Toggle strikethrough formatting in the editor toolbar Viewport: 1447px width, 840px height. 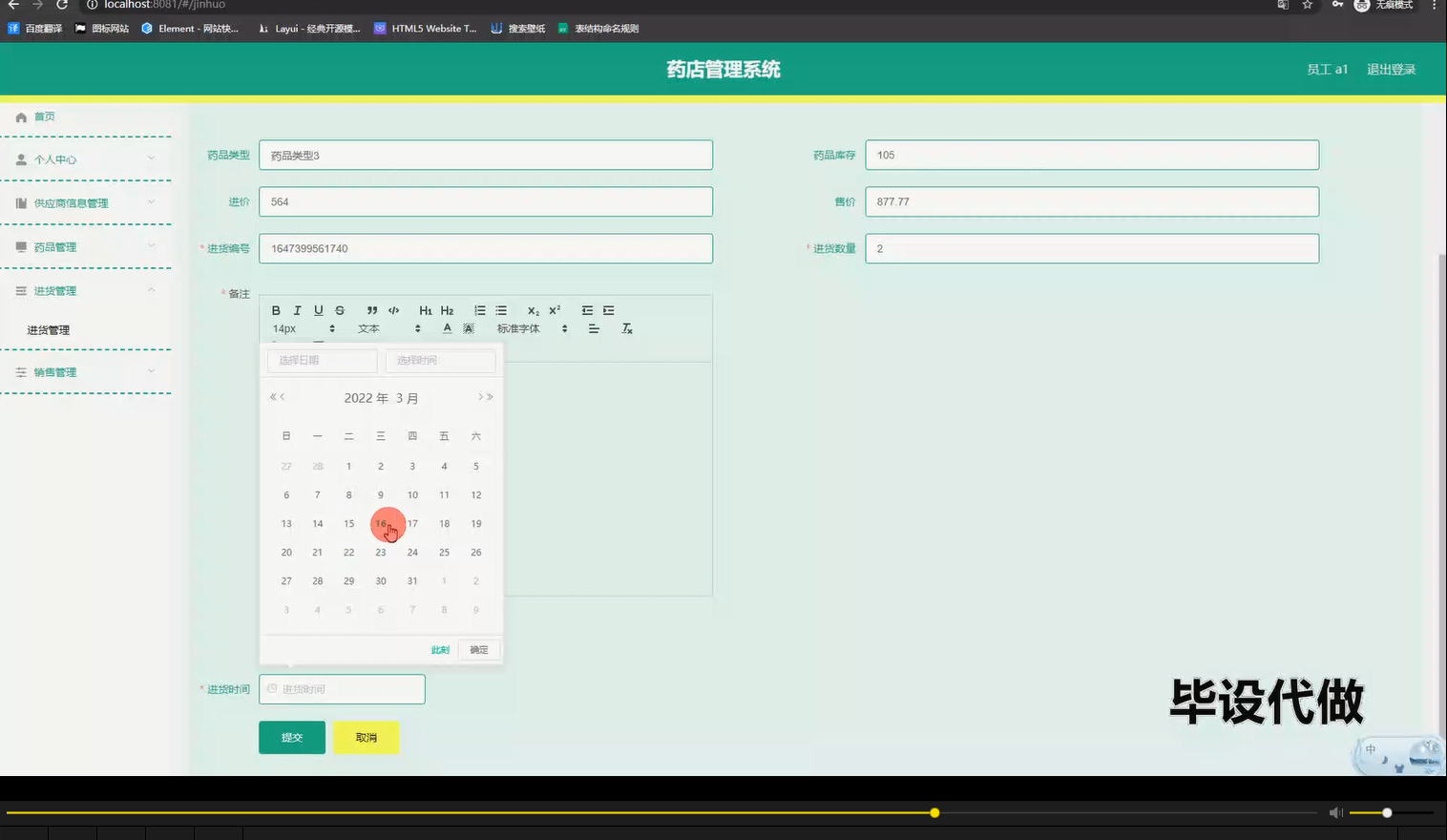(340, 310)
